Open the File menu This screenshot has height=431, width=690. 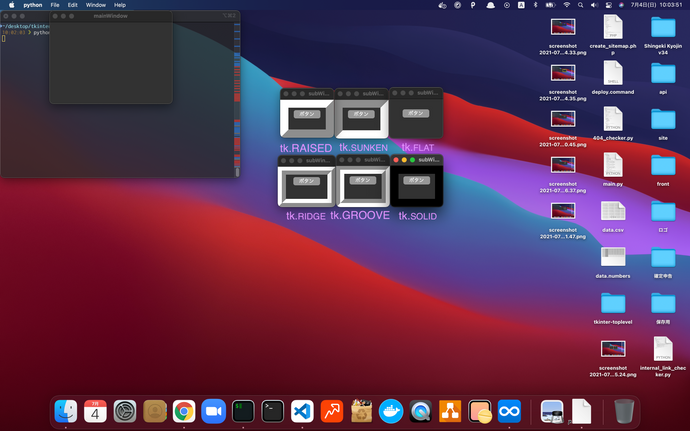tap(55, 5)
